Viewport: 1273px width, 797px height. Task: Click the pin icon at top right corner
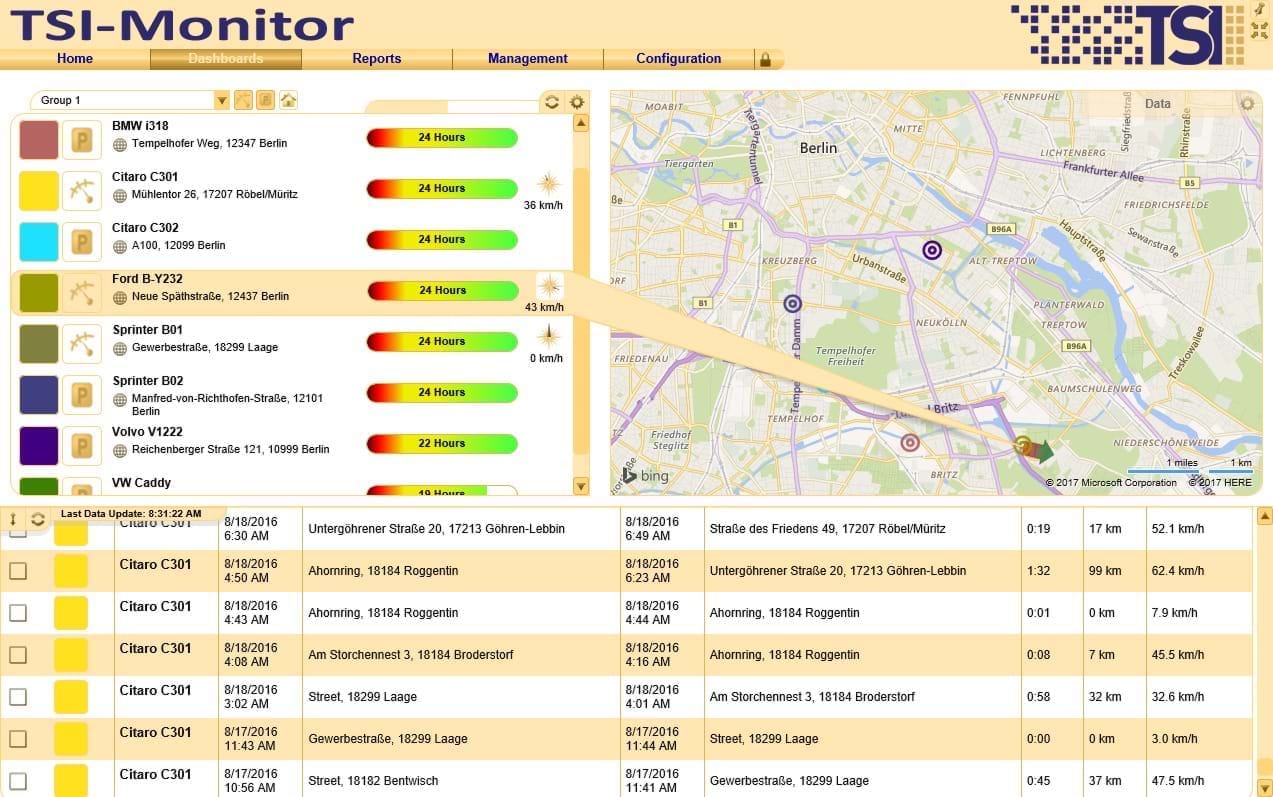pyautogui.click(x=1259, y=9)
